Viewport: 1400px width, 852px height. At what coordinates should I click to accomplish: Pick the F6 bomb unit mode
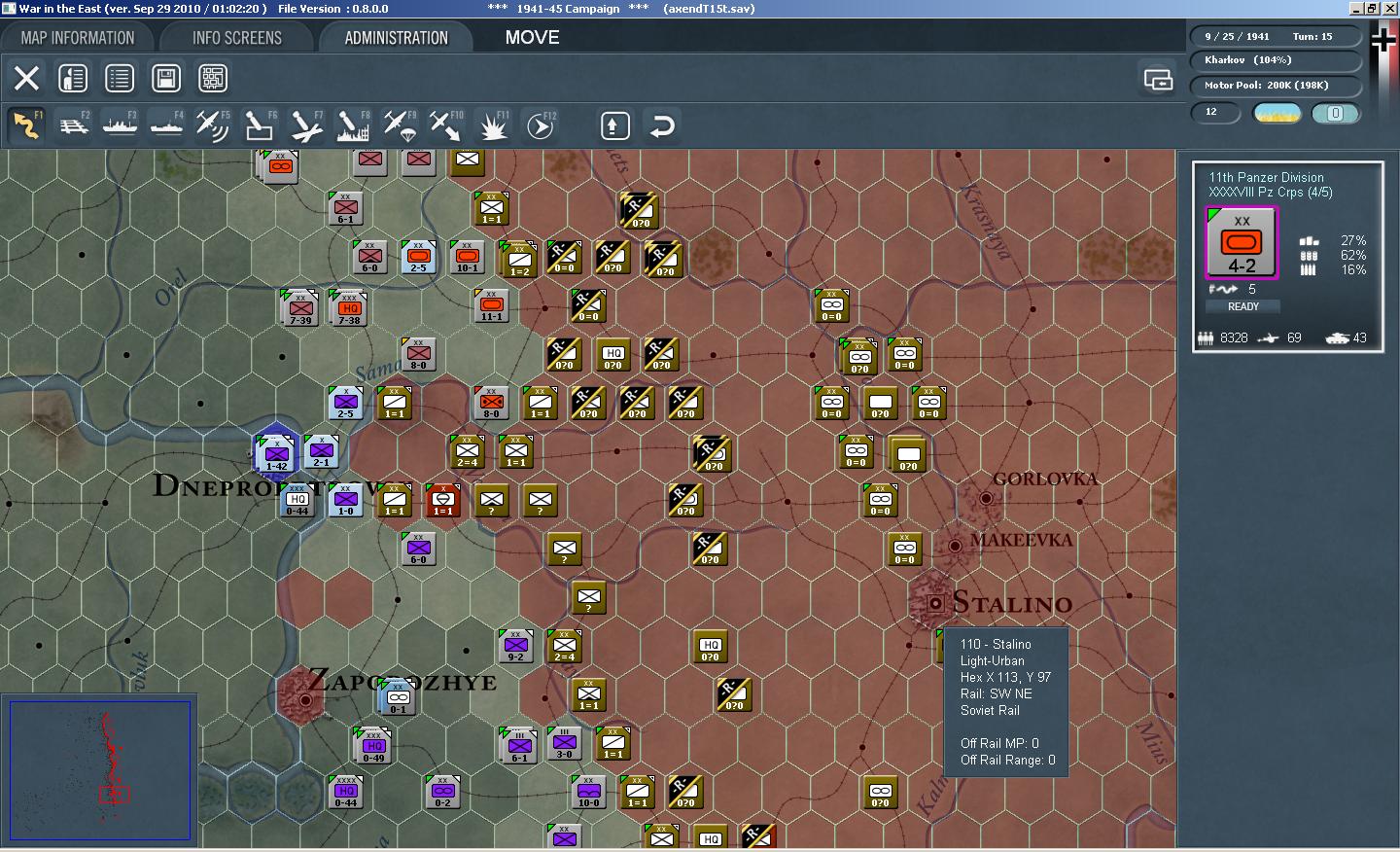260,125
